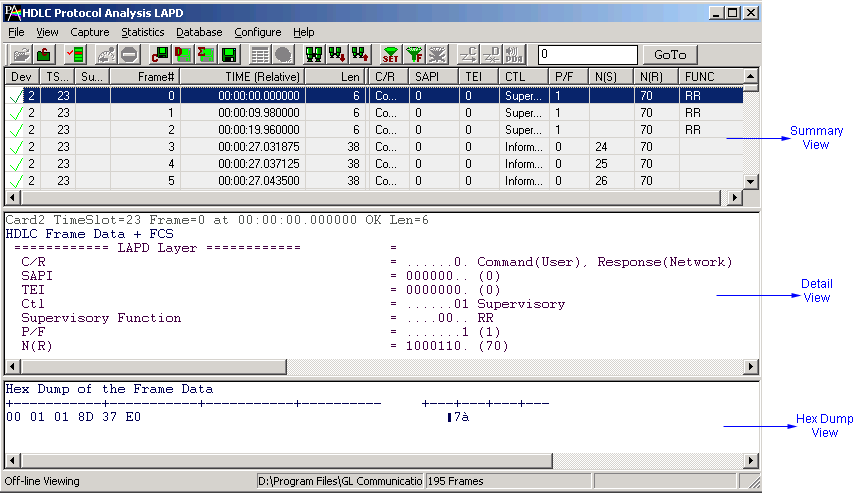This screenshot has width=862, height=493.
Task: Click the grayed table grid icon
Action: pos(259,55)
